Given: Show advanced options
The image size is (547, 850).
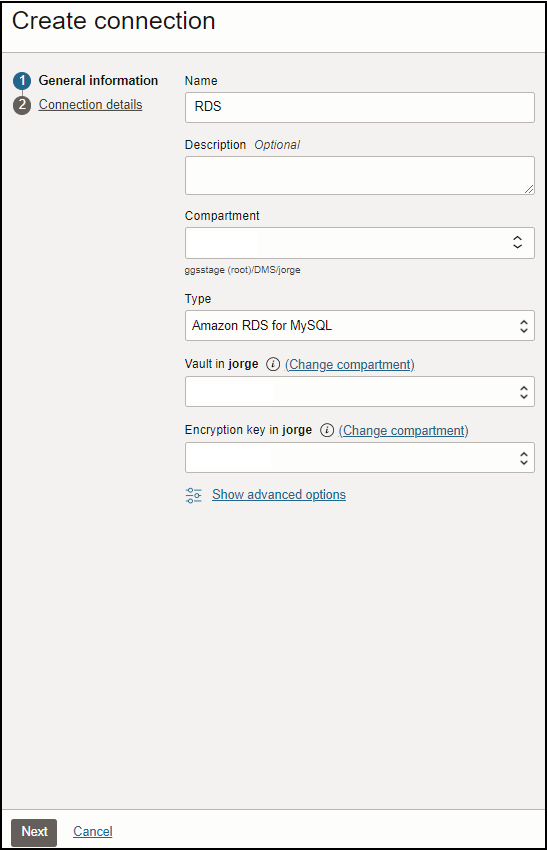Looking at the screenshot, I should click(x=279, y=494).
